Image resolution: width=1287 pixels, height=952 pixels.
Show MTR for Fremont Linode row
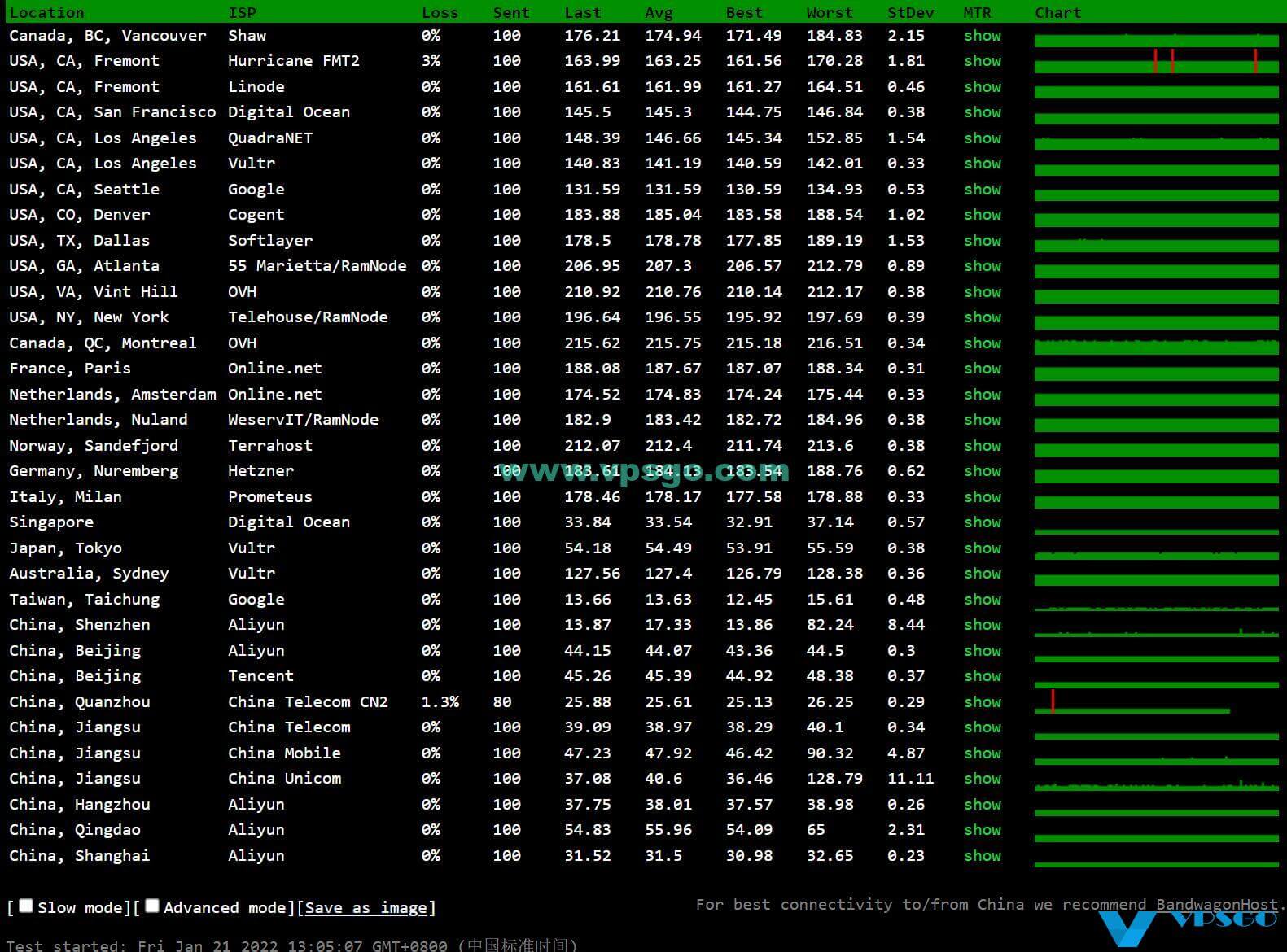point(983,87)
